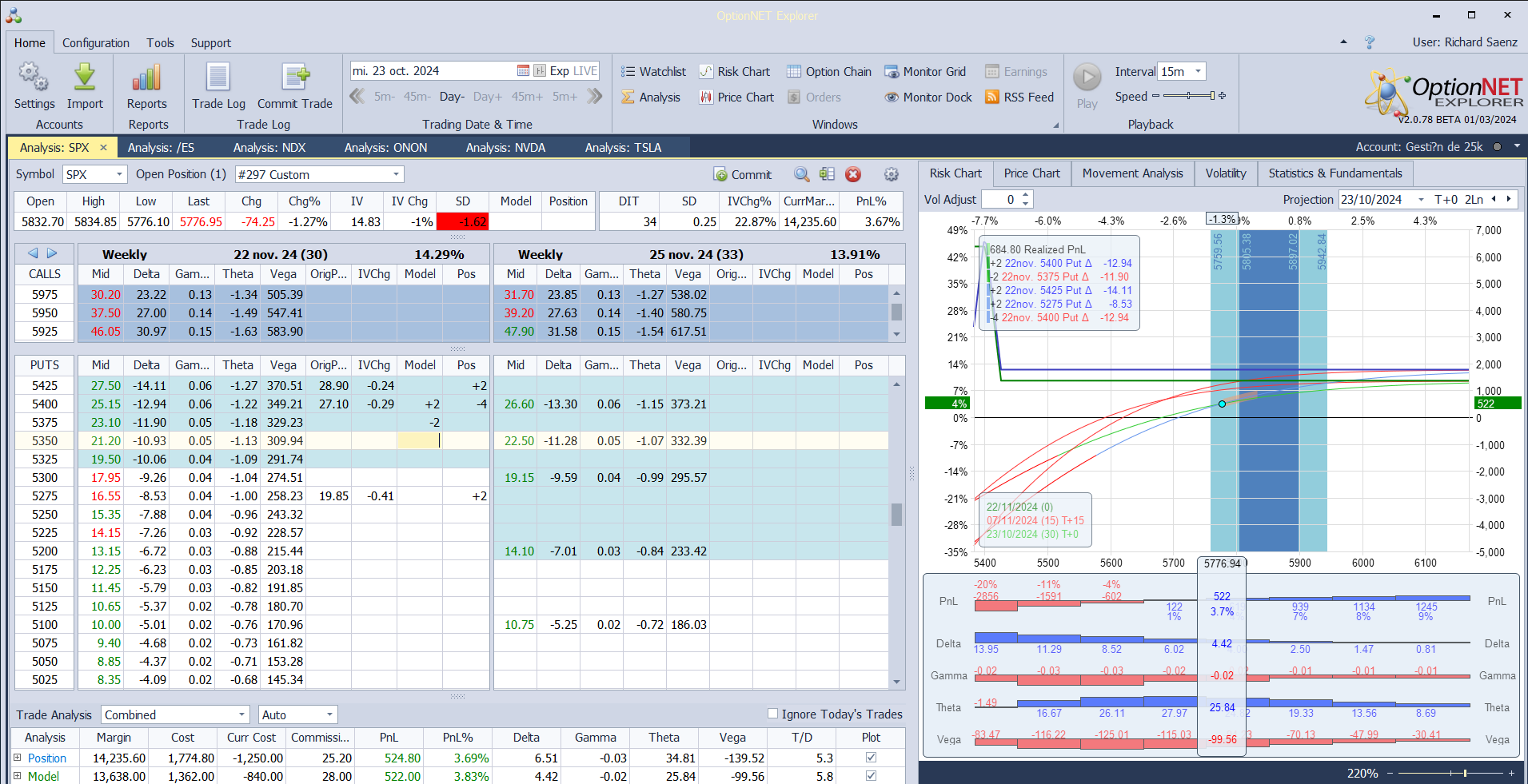
Task: Expand the Position analysis row
Action: coord(17,758)
